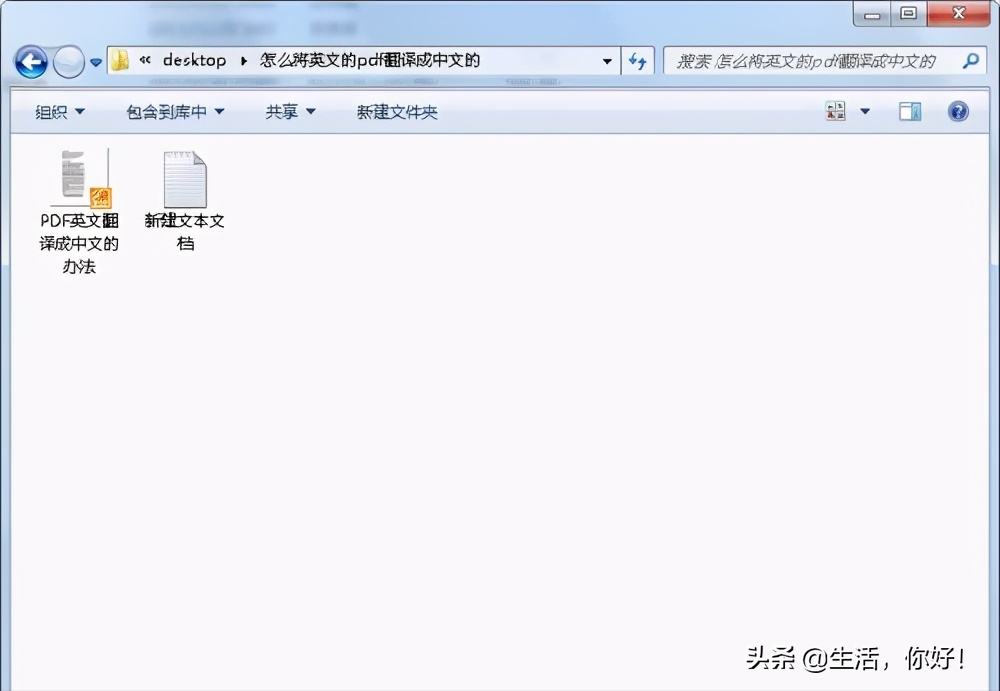Open the address bar history dropdown
This screenshot has width=1000, height=691.
click(607, 61)
